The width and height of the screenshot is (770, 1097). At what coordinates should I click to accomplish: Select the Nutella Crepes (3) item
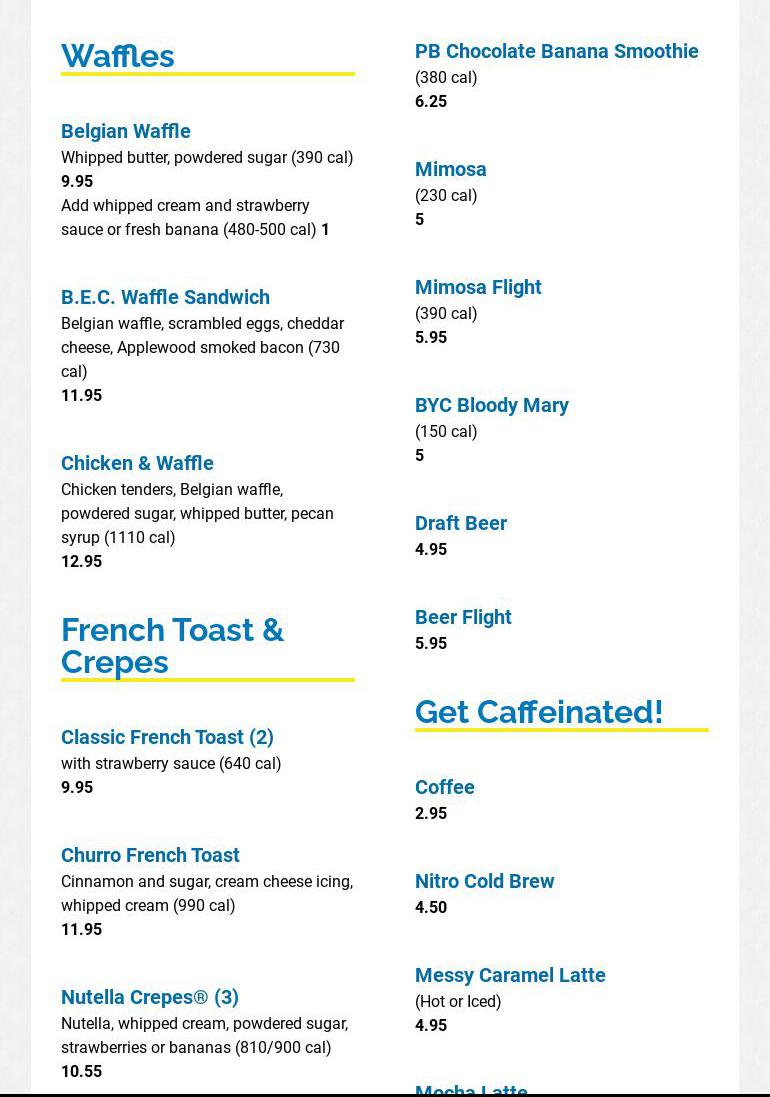tap(150, 997)
